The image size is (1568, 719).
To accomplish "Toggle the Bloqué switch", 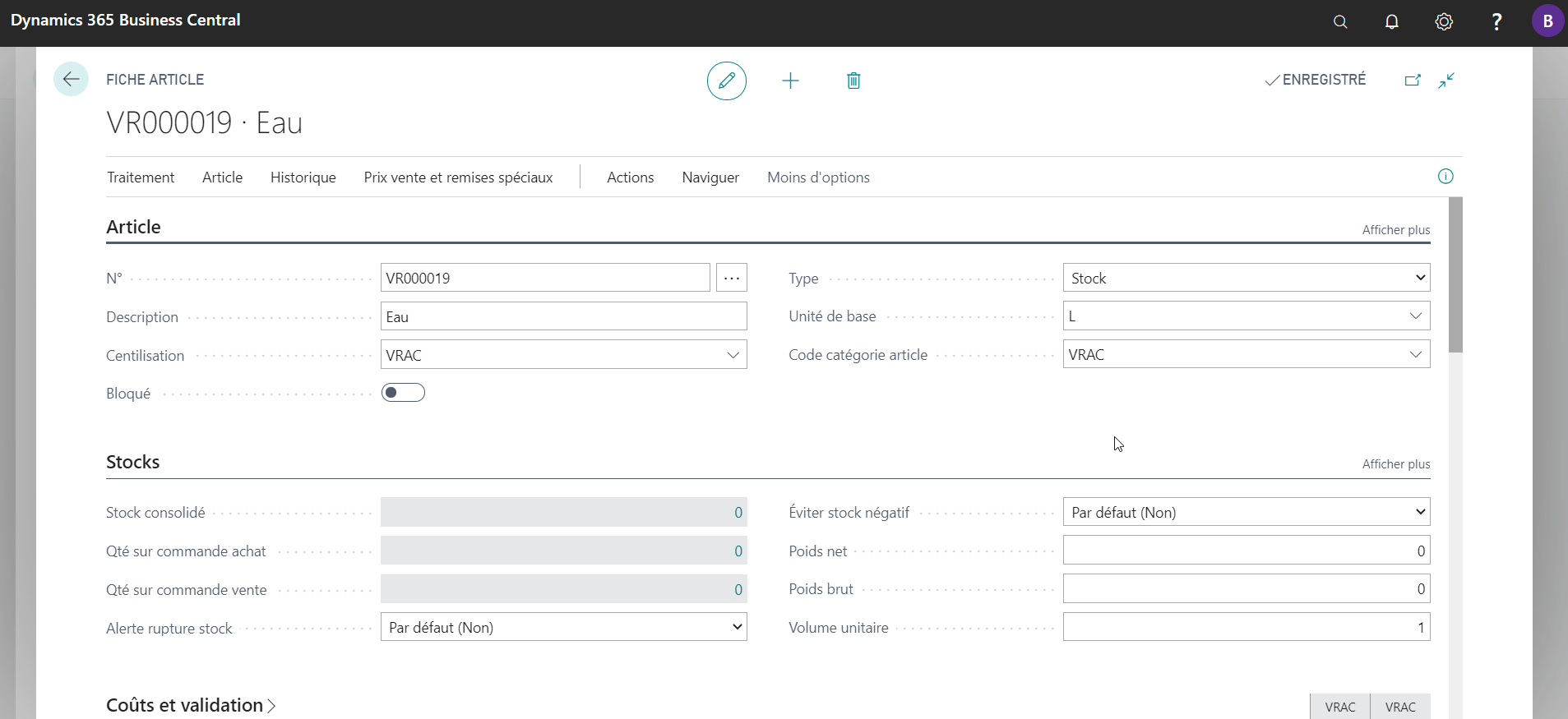I will coord(403,393).
